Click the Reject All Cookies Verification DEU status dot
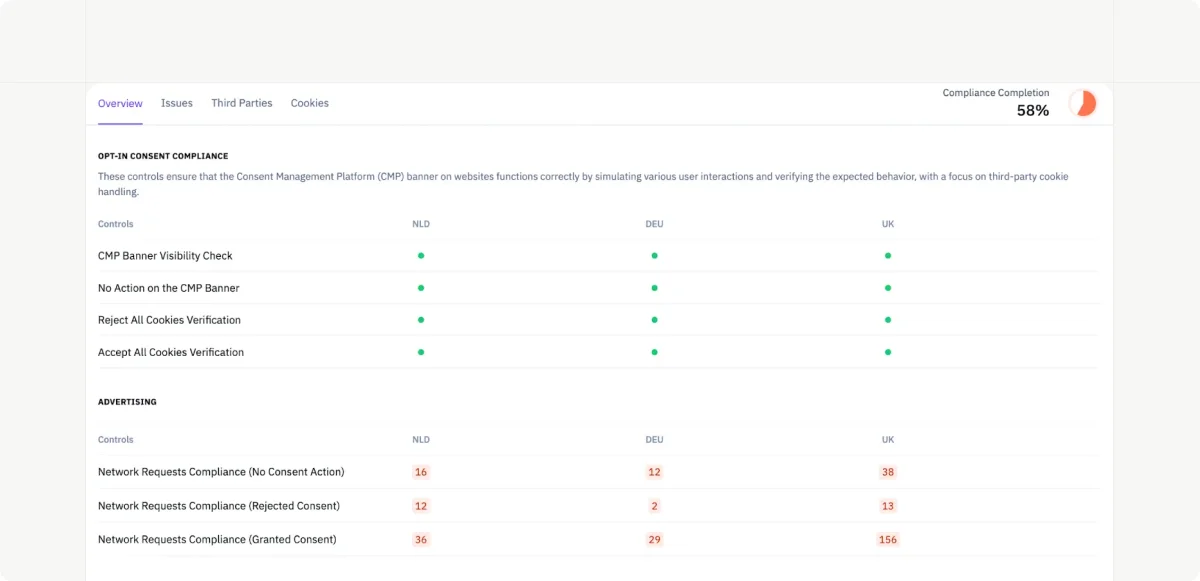The image size is (1200, 581). (x=654, y=320)
